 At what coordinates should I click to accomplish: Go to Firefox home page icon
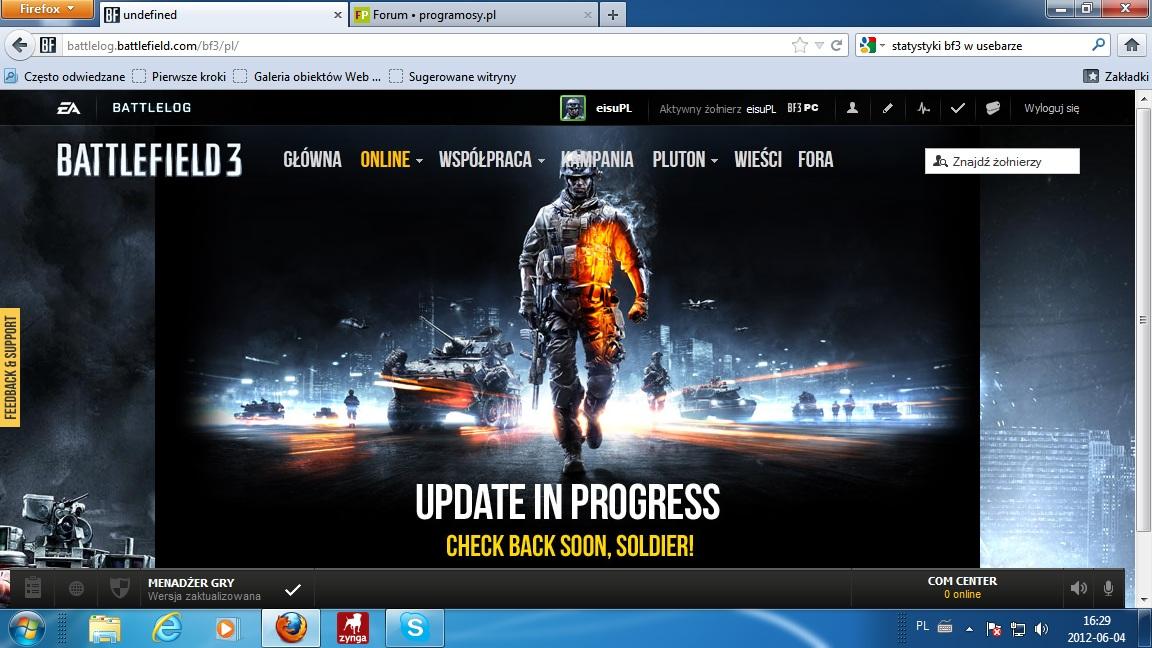1132,46
